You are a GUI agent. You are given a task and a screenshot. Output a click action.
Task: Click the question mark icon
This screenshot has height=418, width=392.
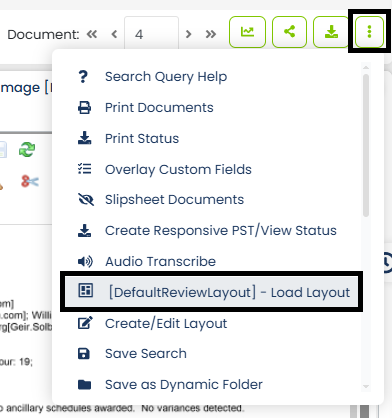coord(83,77)
